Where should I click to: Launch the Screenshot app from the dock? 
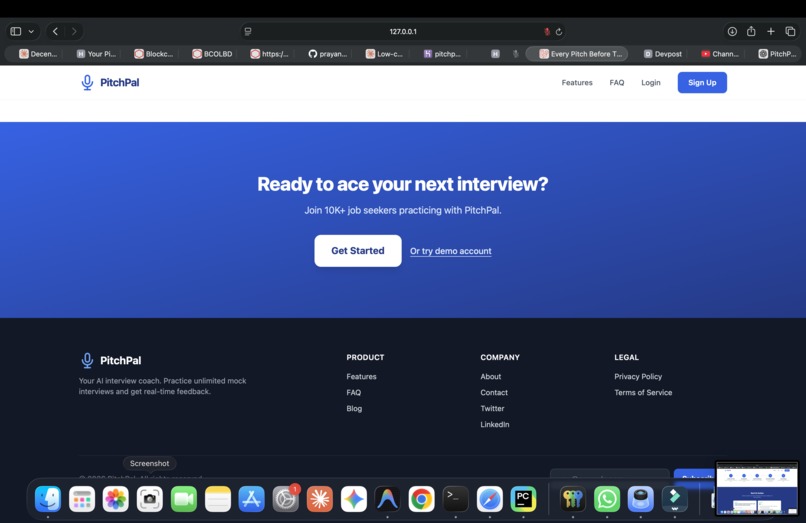coord(150,499)
